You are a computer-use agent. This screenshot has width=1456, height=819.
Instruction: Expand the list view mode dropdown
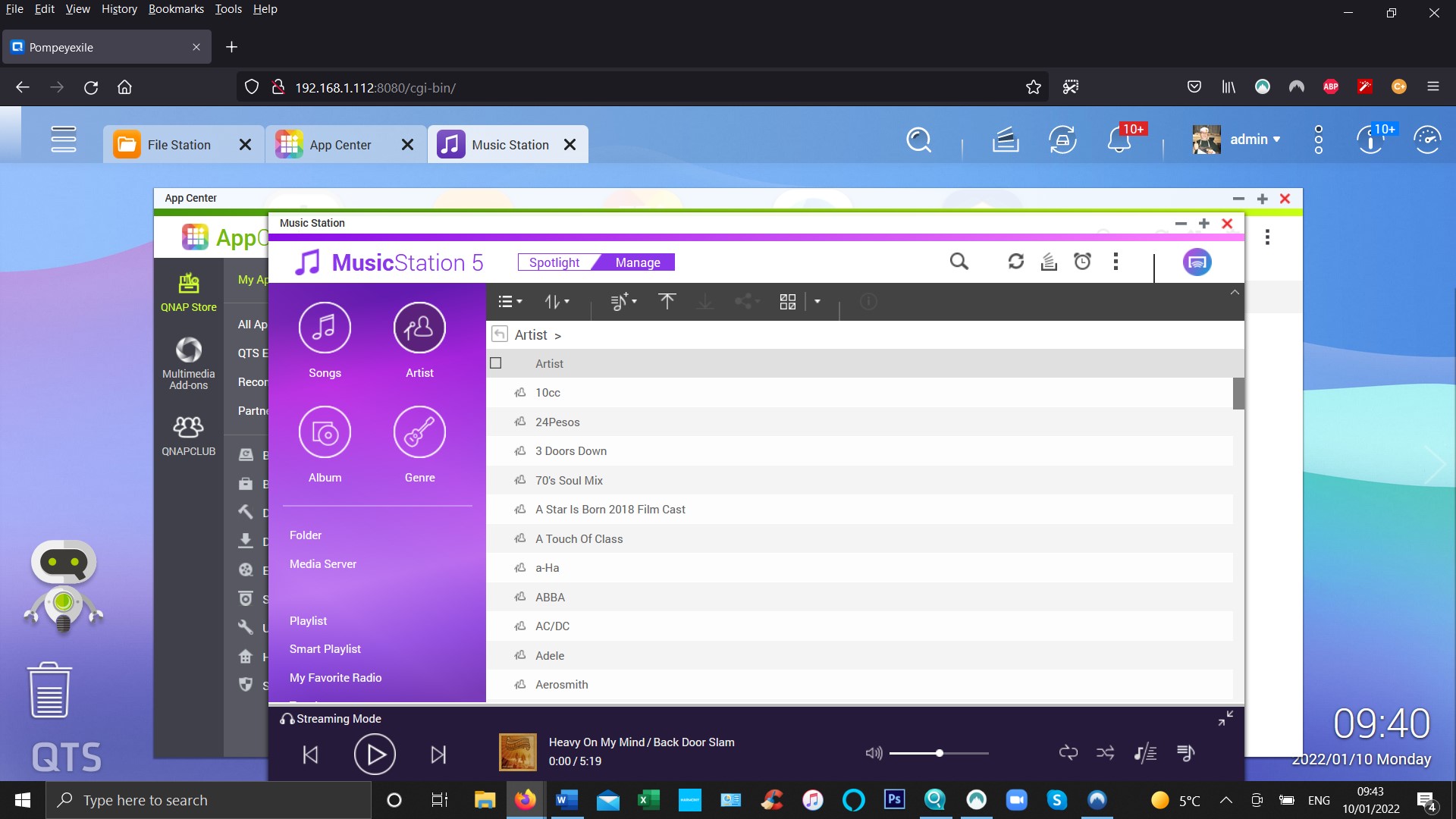[510, 302]
